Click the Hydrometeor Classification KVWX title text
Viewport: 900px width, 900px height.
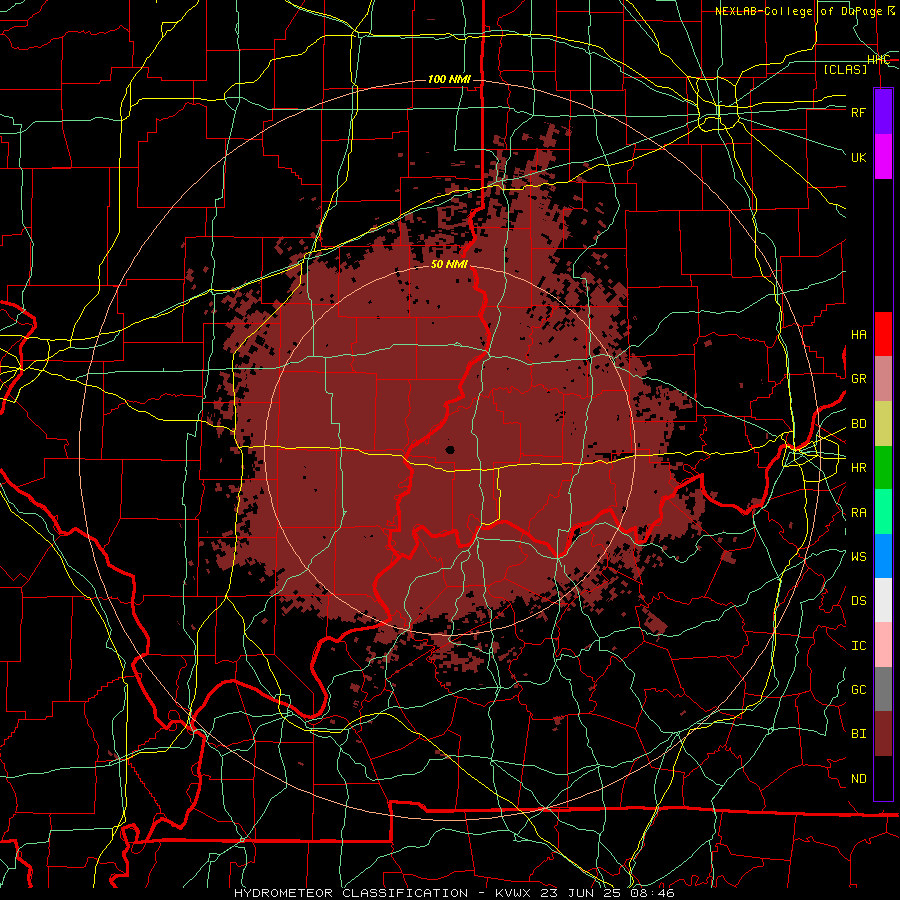pos(455,893)
